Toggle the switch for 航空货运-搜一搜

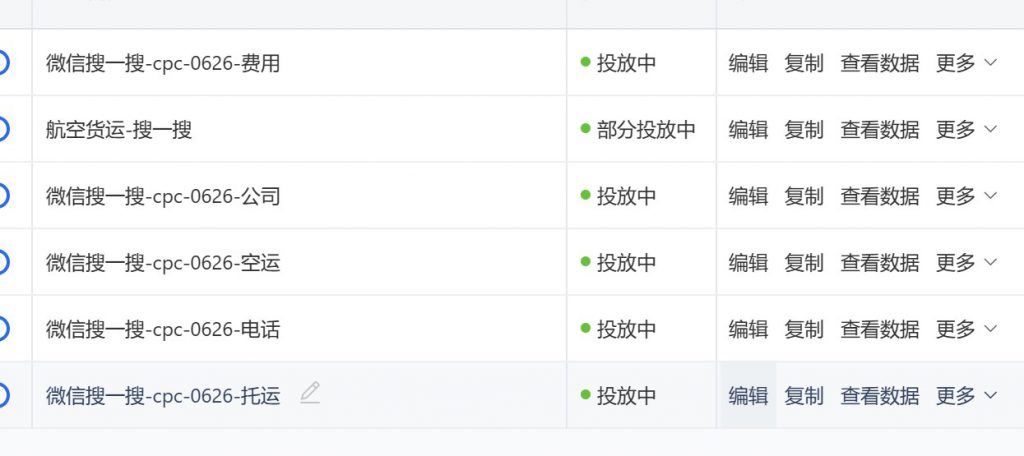pyautogui.click(x=2, y=129)
